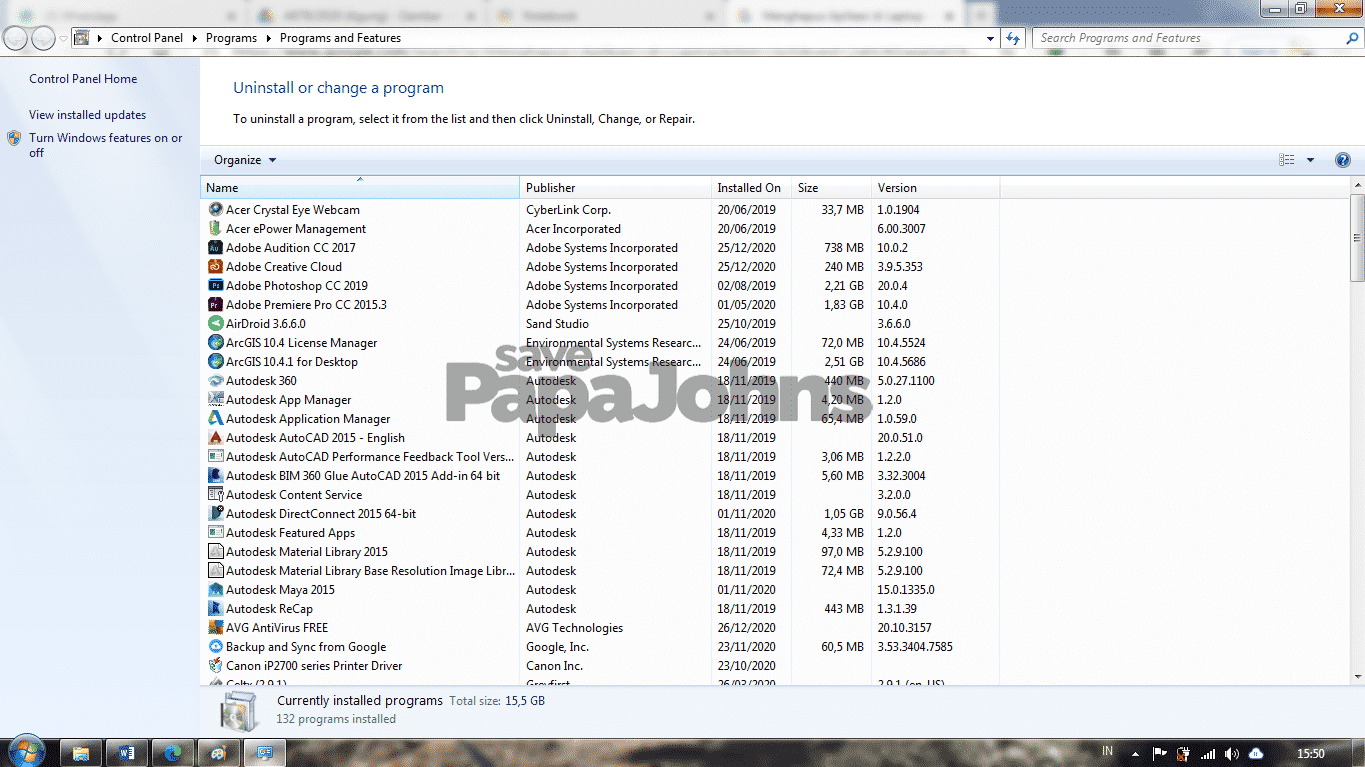Viewport: 1365px width, 767px height.
Task: Click the 15:50 clock in taskbar
Action: (x=1310, y=753)
